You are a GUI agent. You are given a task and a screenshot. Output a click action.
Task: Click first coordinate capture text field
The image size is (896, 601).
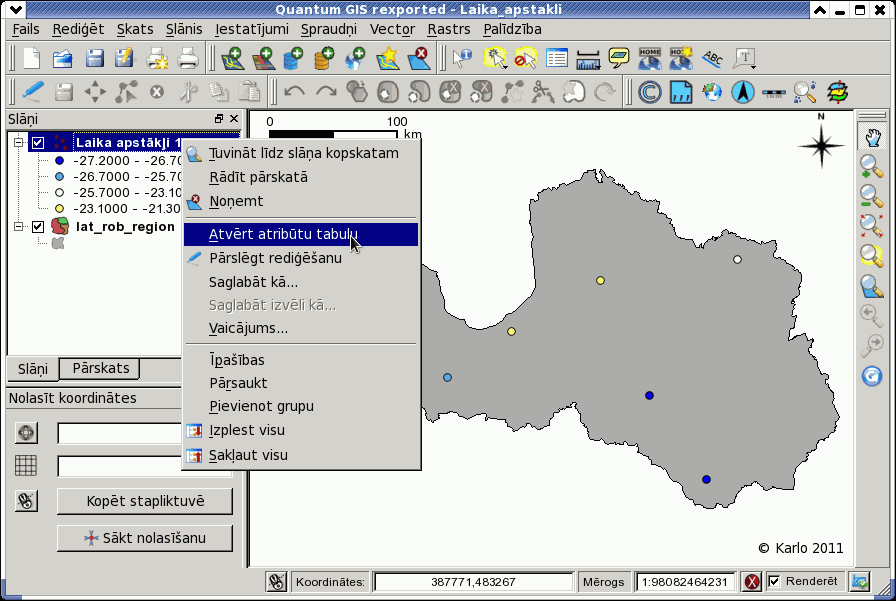point(119,434)
